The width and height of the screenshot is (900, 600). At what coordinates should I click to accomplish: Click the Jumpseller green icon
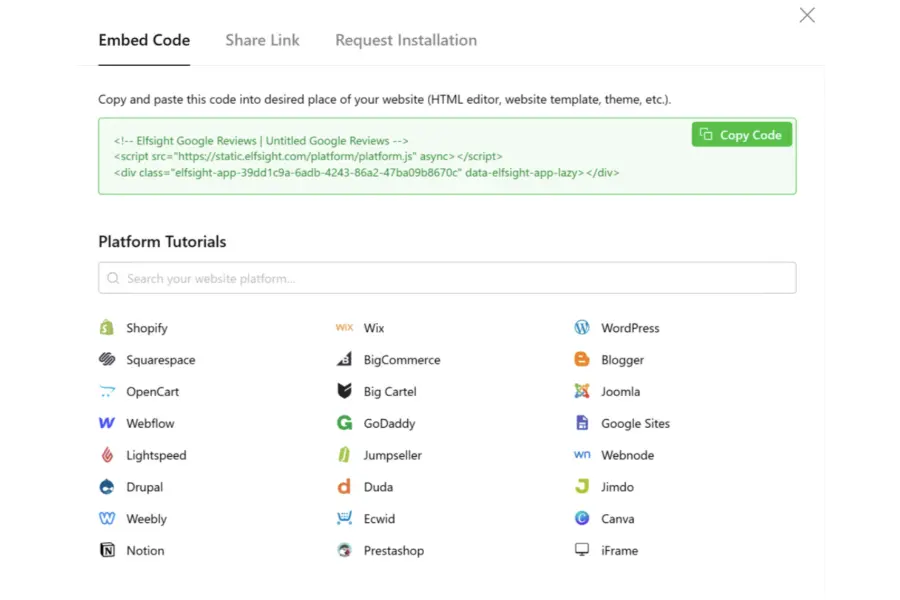tap(344, 455)
